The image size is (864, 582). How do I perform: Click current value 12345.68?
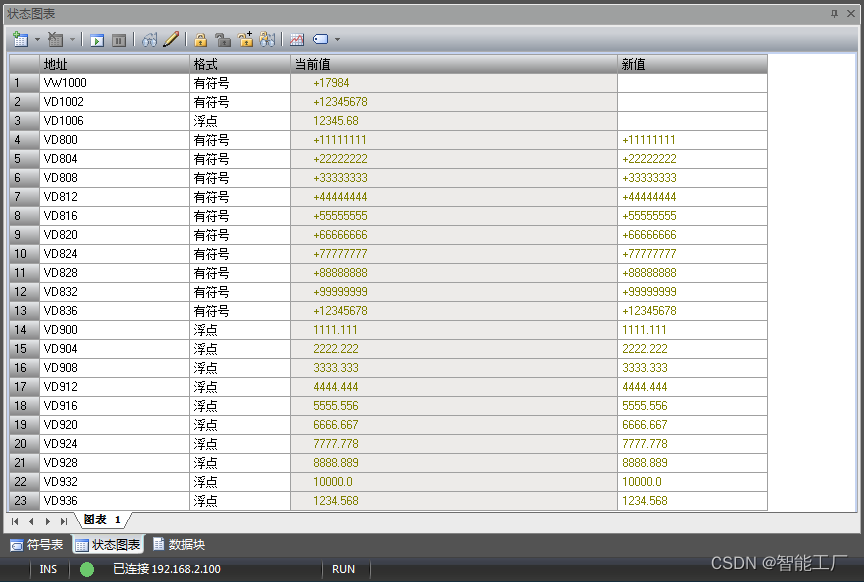(453, 121)
